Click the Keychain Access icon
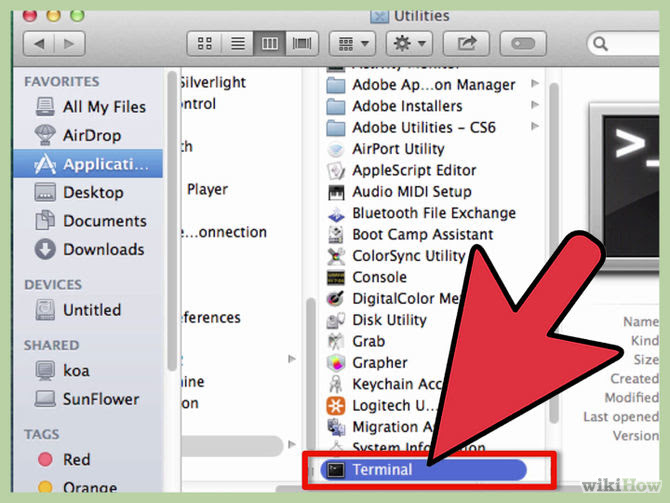Image resolution: width=670 pixels, height=503 pixels. 336,384
